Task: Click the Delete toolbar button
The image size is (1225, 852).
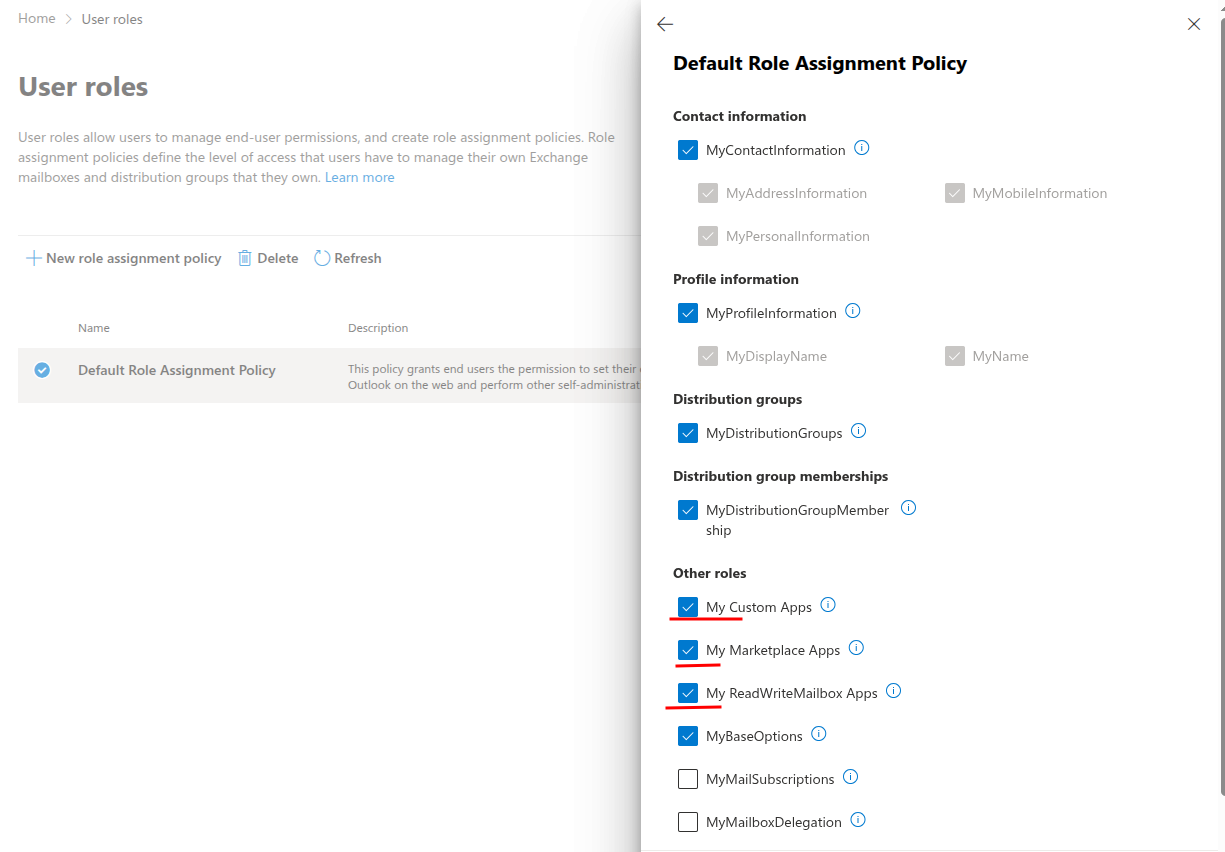Action: (x=268, y=258)
